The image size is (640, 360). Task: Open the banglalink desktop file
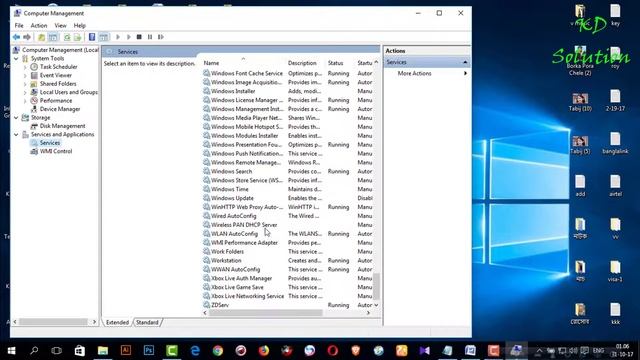click(615, 143)
